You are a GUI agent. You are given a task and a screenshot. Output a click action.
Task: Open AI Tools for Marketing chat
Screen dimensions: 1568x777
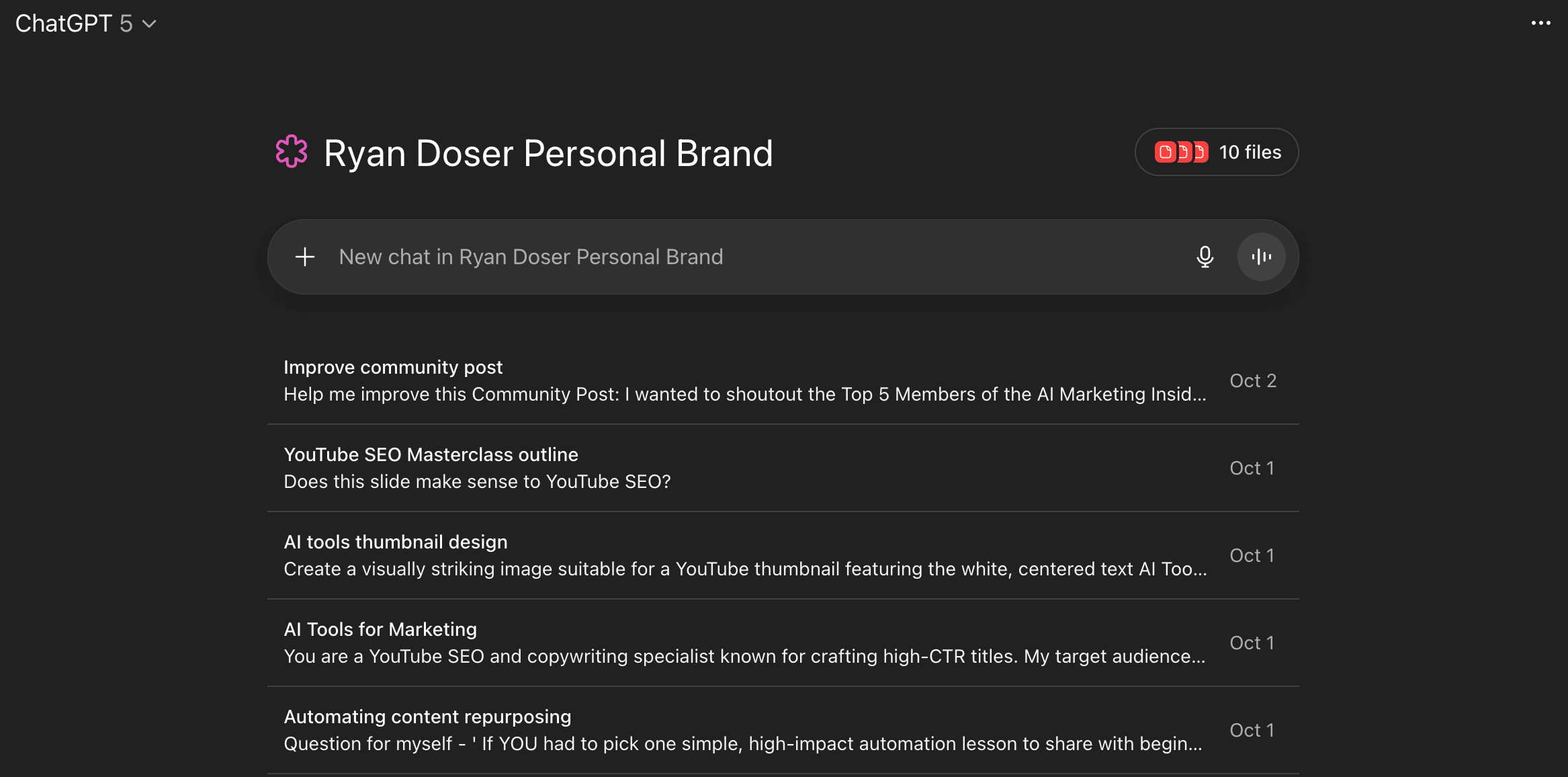pyautogui.click(x=380, y=629)
